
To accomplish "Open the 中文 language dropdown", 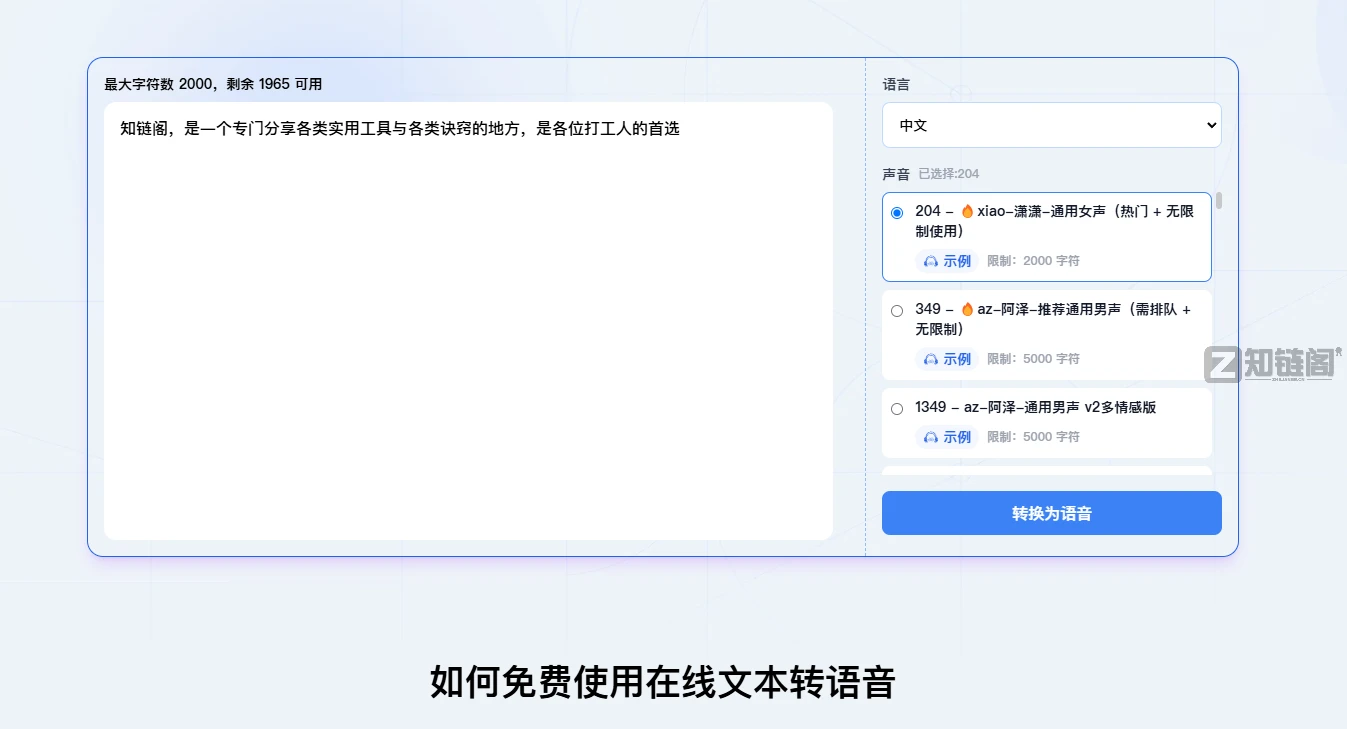I will coord(1051,125).
